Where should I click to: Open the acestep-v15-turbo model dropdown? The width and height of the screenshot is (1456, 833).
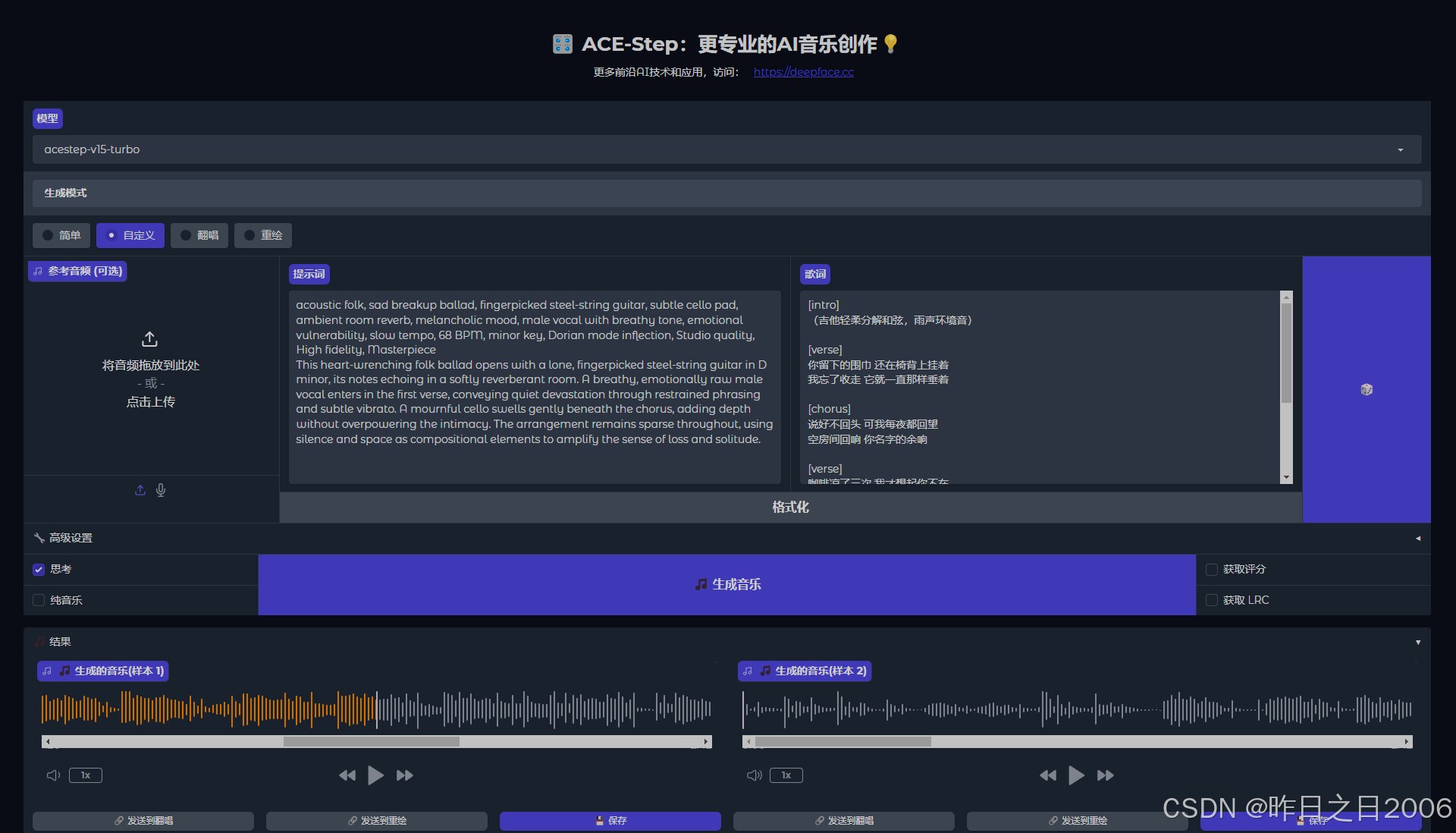(726, 149)
